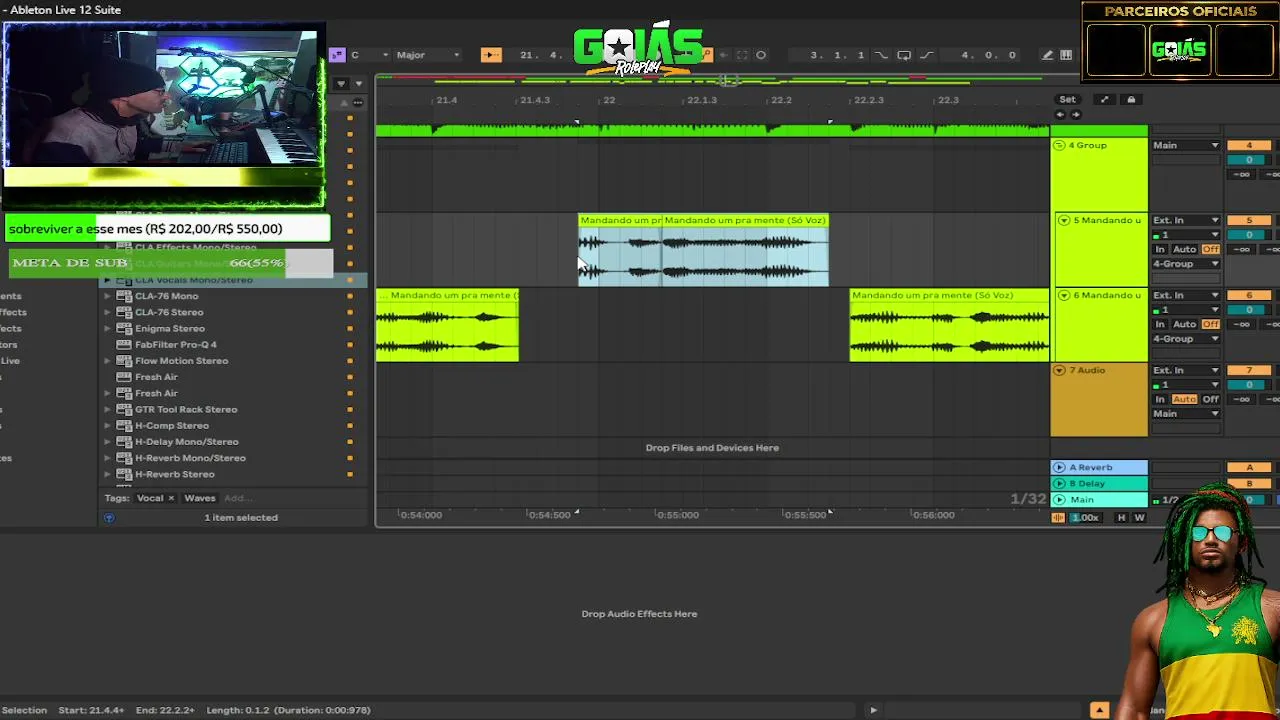The height and width of the screenshot is (720, 1280).
Task: Click the H-Comp Stereo plugin icon
Action: click(x=124, y=425)
